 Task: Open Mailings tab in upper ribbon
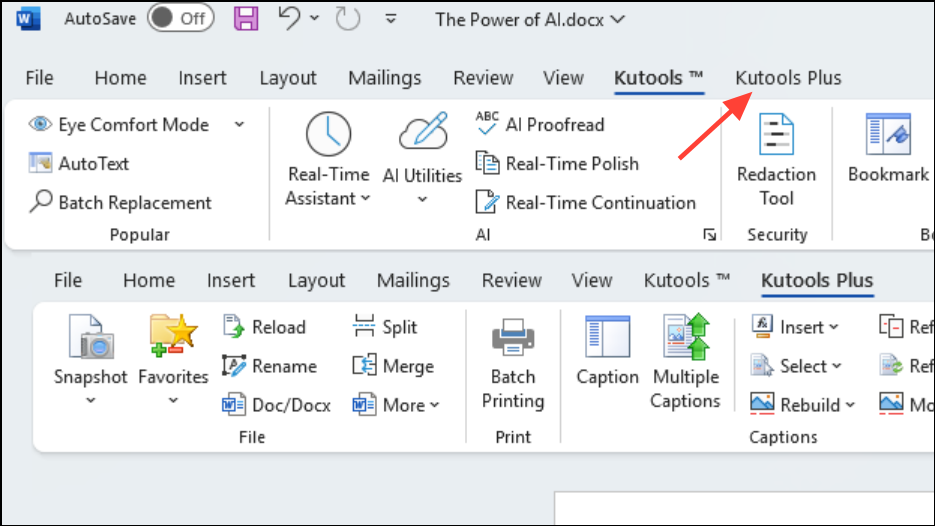tap(385, 78)
